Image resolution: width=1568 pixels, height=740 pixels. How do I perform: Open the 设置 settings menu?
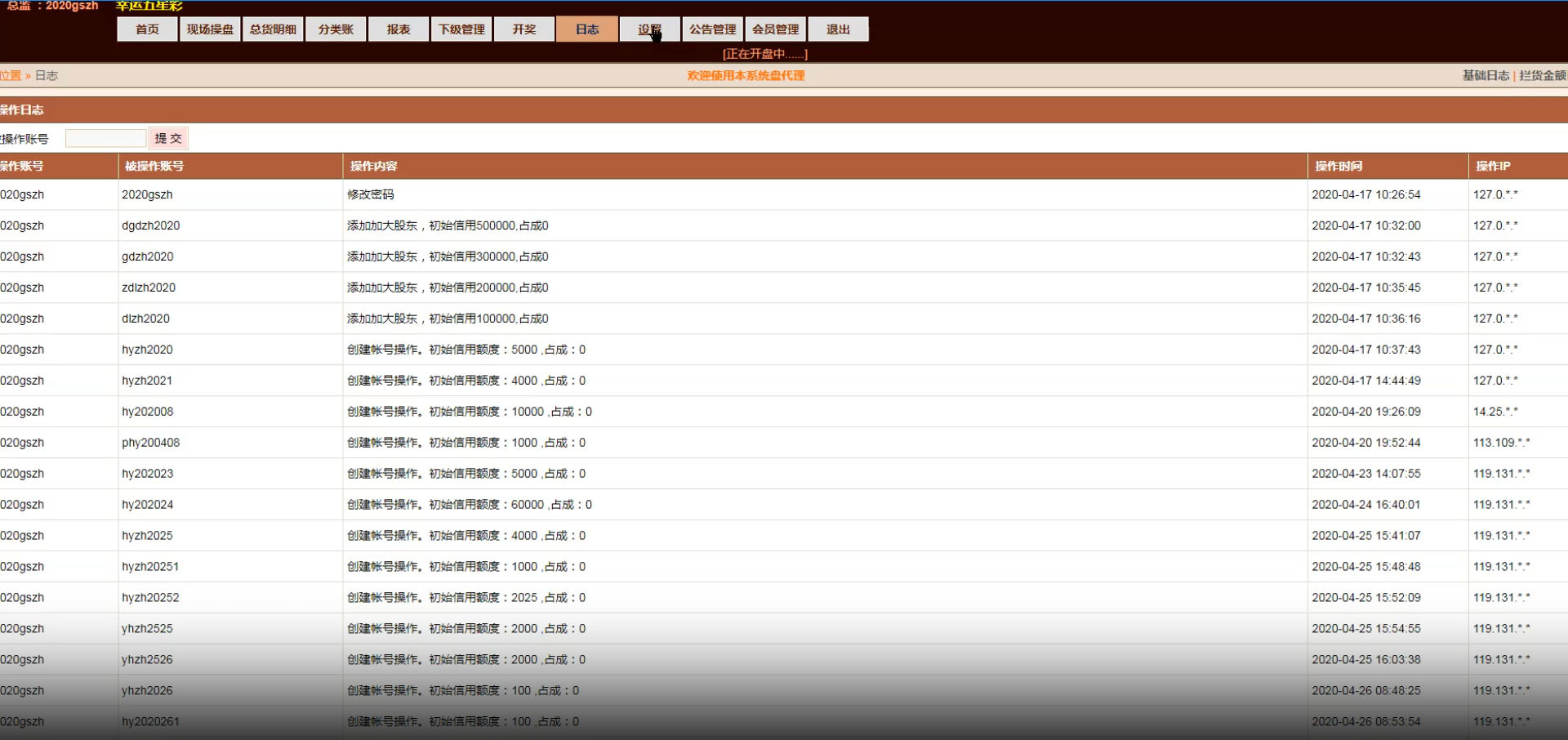pyautogui.click(x=650, y=29)
